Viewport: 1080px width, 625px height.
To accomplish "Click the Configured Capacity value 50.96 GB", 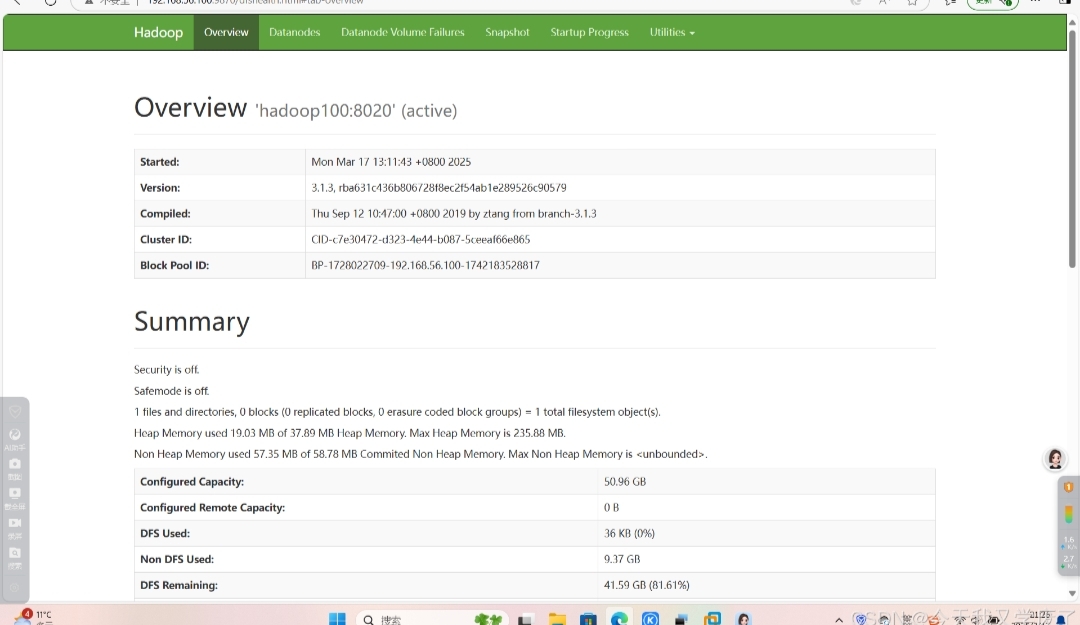I will (x=625, y=482).
